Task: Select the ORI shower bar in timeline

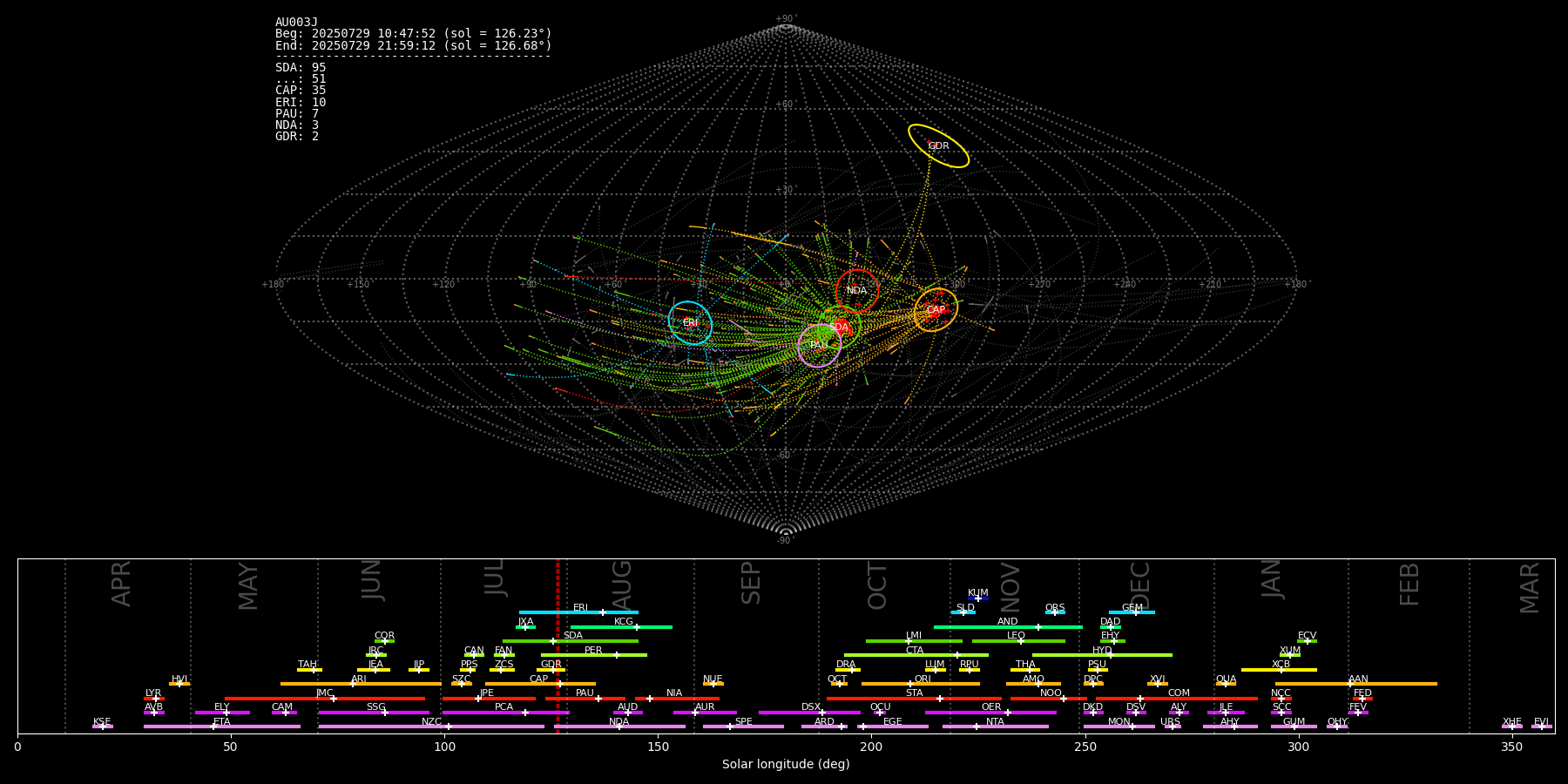Action: (921, 684)
